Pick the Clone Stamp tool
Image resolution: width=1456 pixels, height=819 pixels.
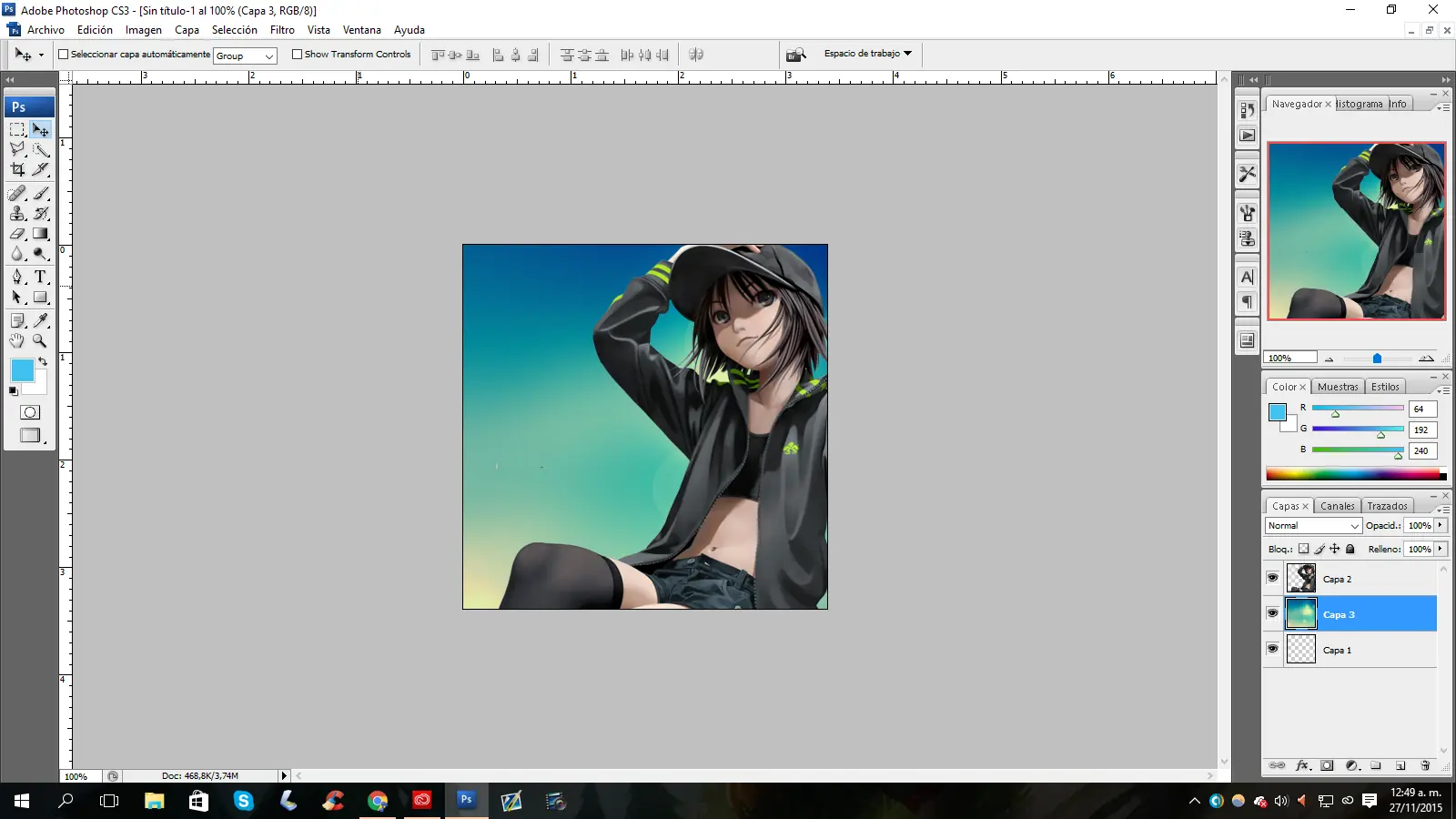[17, 213]
